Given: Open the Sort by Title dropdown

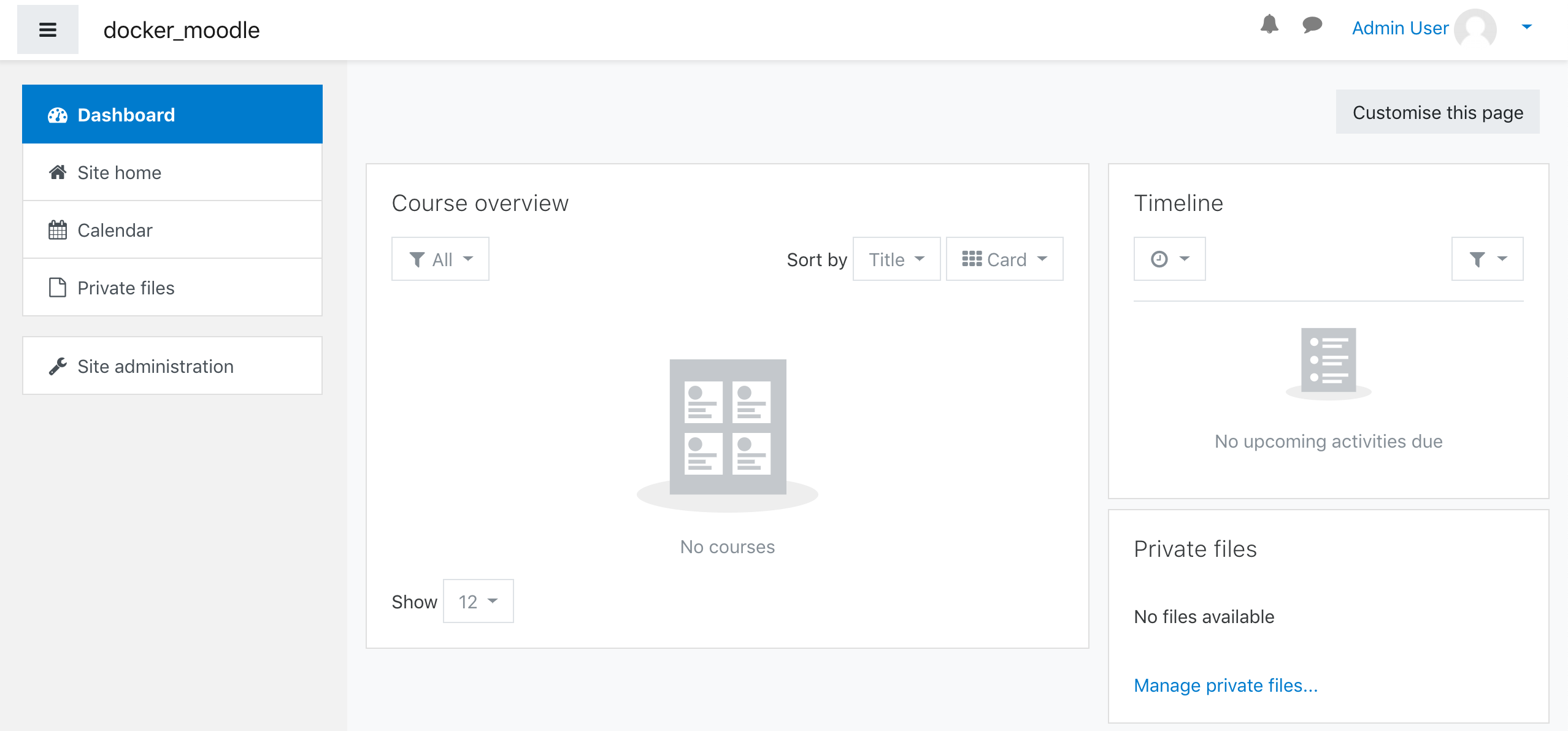Looking at the screenshot, I should 897,259.
